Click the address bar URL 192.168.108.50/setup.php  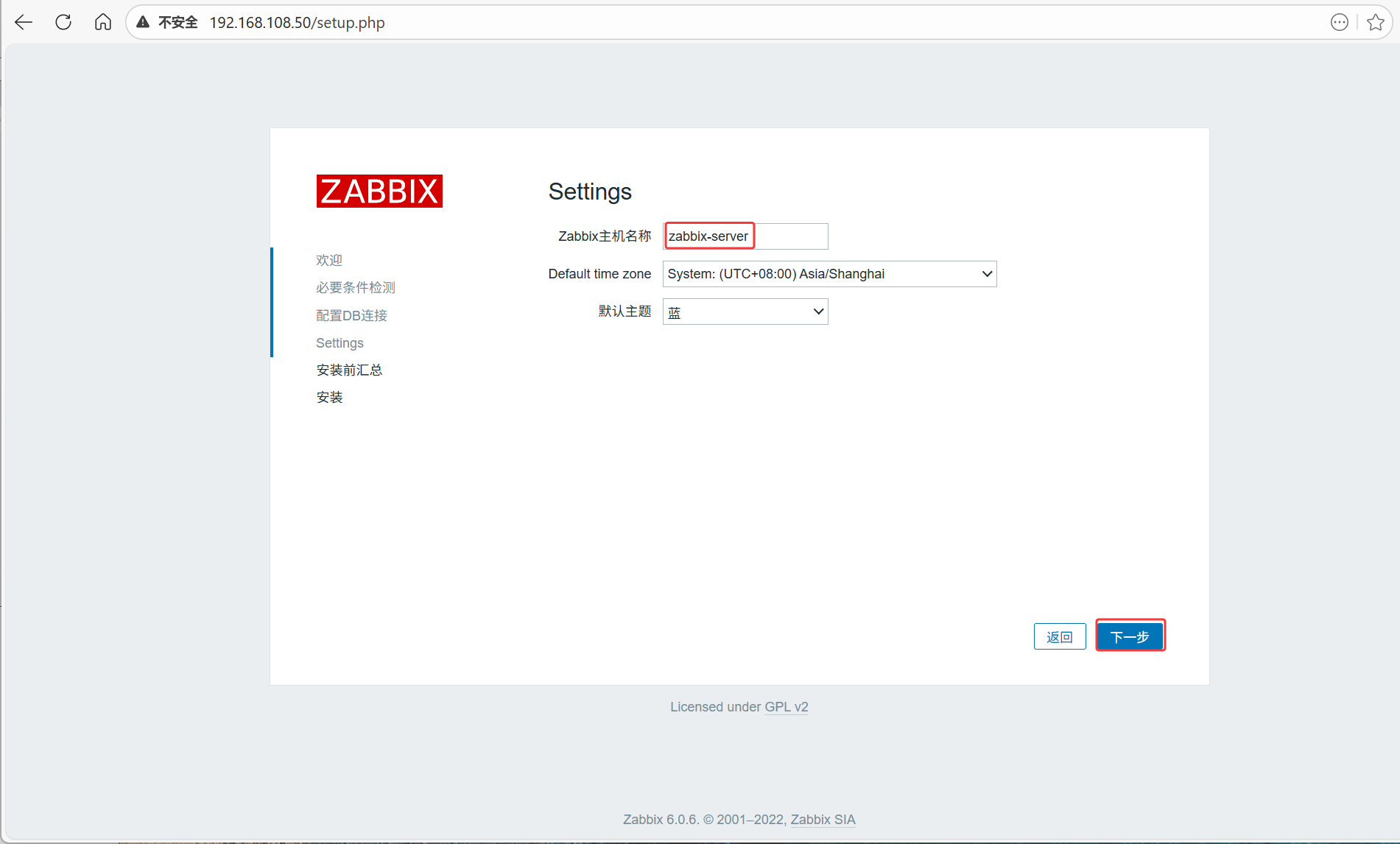[x=297, y=23]
